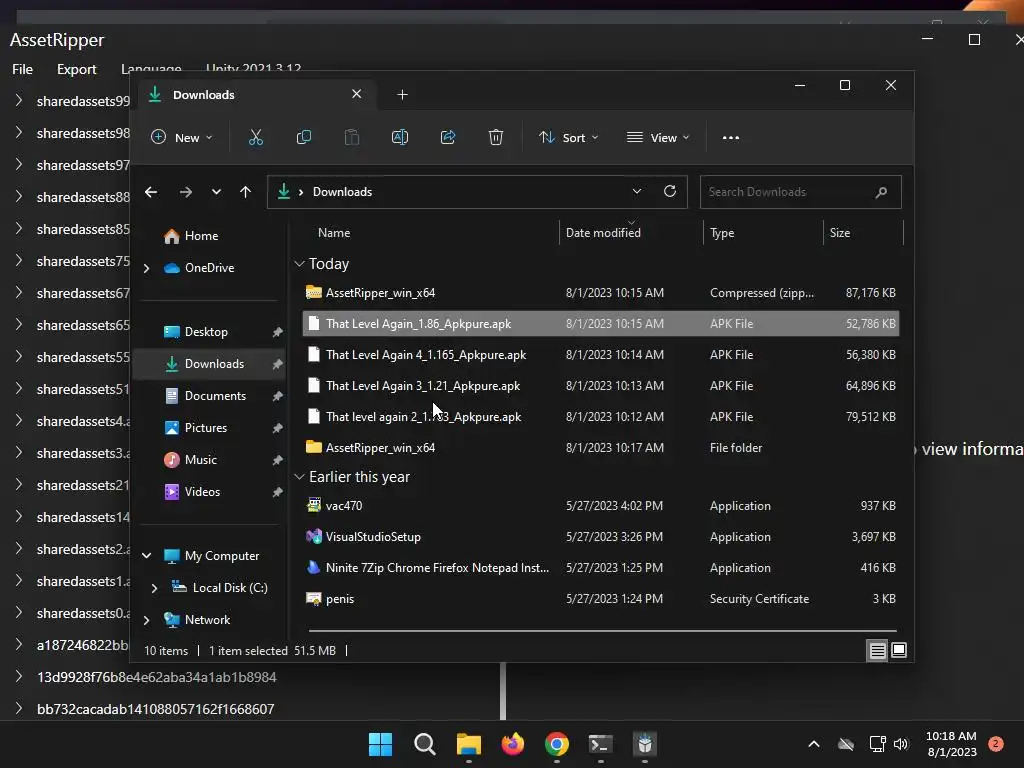The height and width of the screenshot is (768, 1024).
Task: Close the Downloads tab
Action: [357, 94]
